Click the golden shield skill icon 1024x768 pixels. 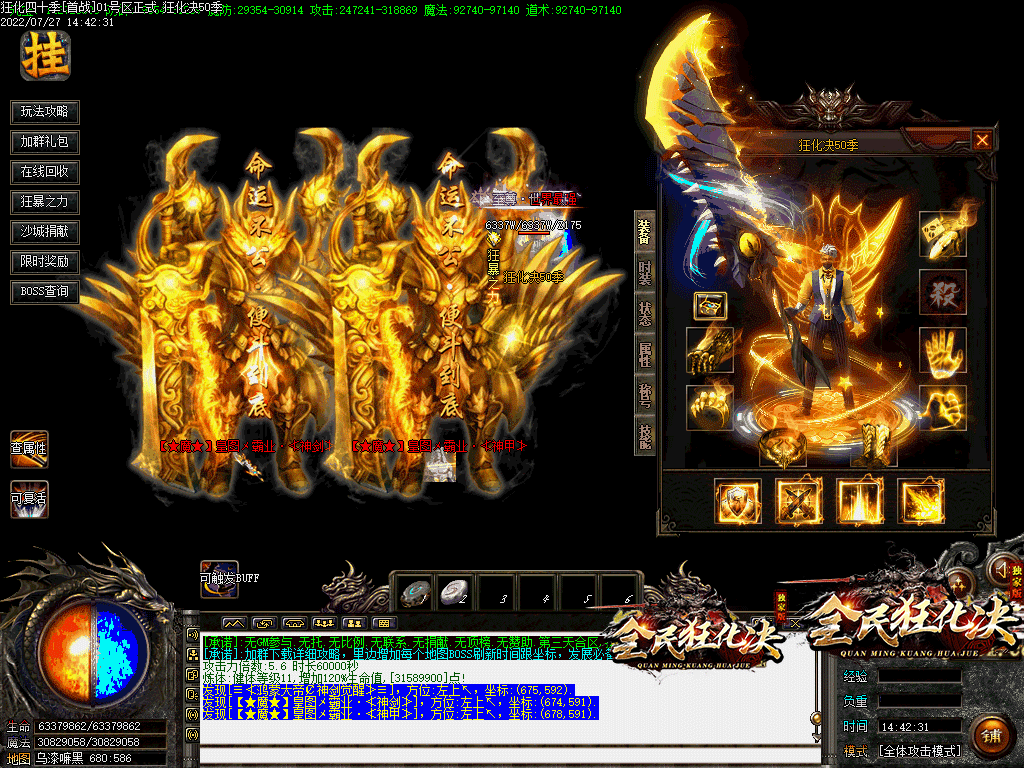pyautogui.click(x=738, y=501)
